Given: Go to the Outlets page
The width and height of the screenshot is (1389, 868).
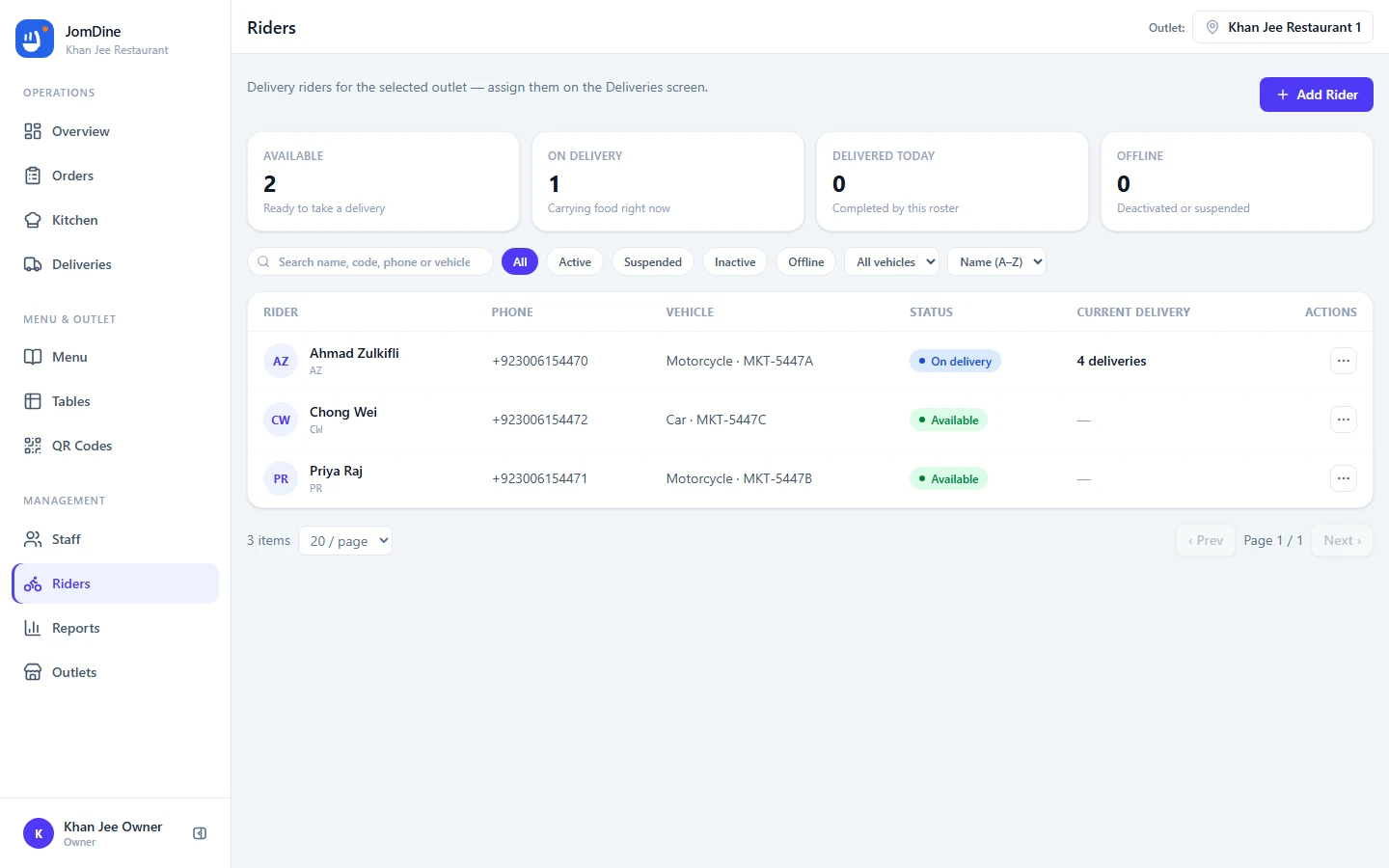Looking at the screenshot, I should coord(116,672).
